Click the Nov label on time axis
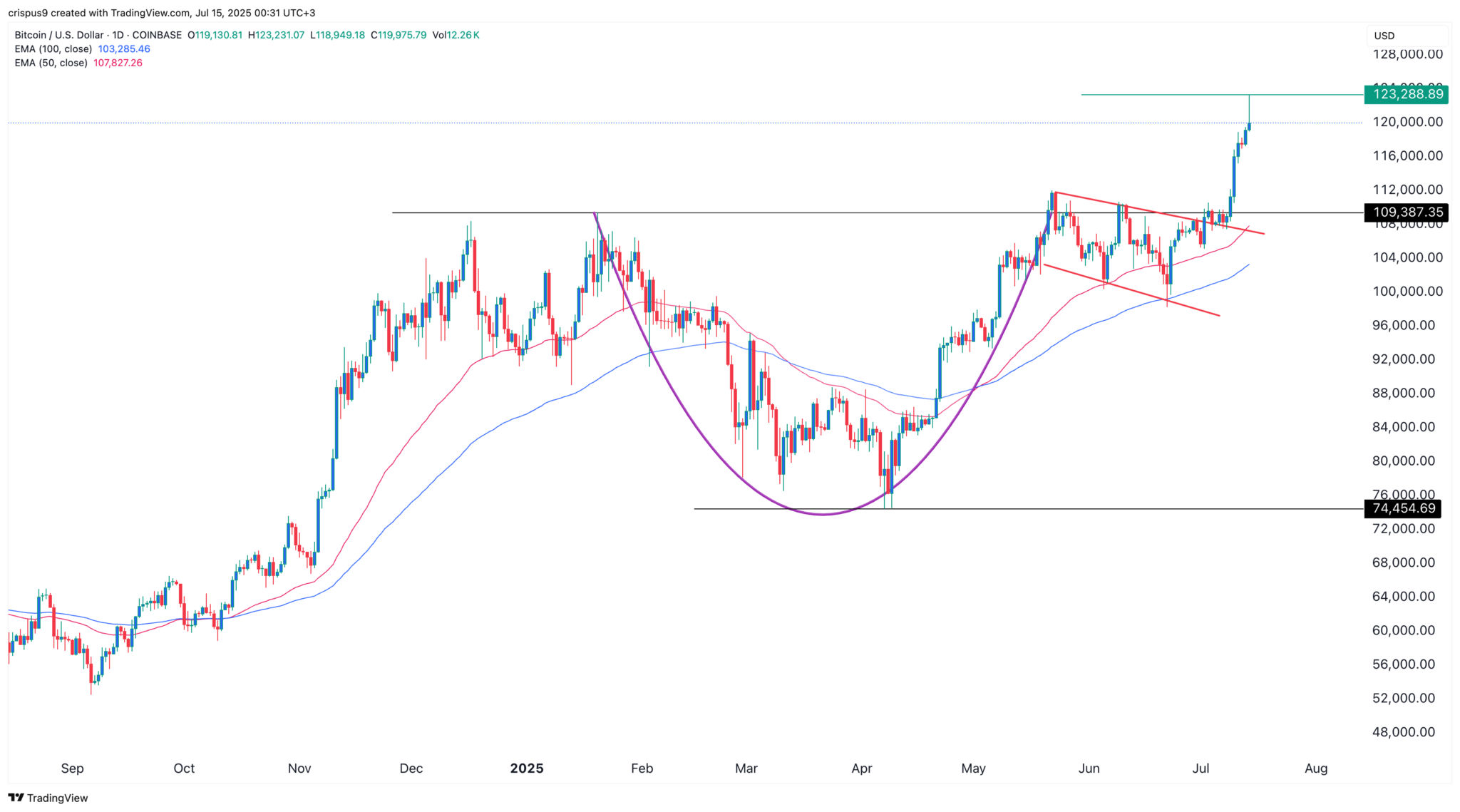Viewport: 1460px width, 812px height. click(x=299, y=768)
